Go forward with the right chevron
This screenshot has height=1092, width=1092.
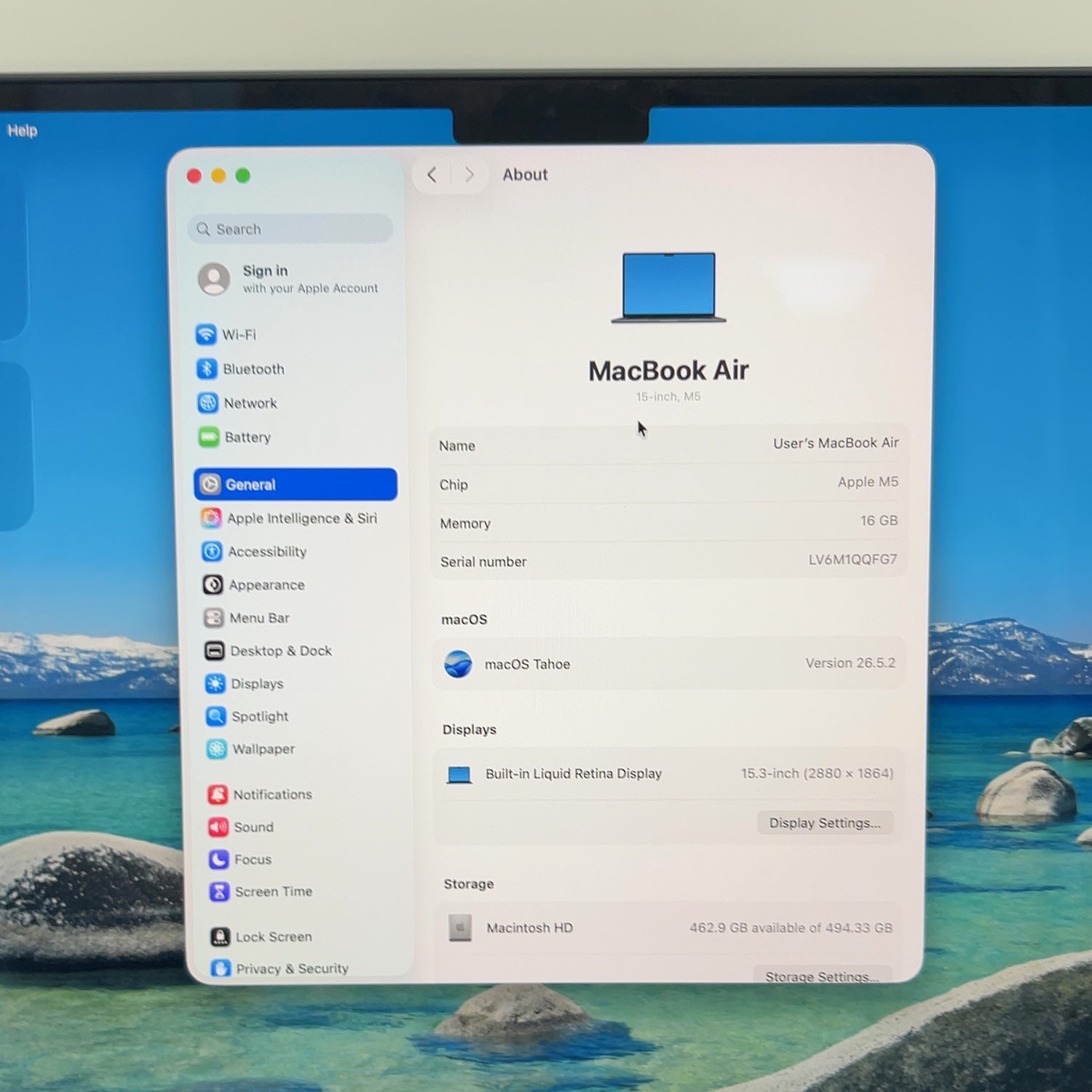click(470, 175)
